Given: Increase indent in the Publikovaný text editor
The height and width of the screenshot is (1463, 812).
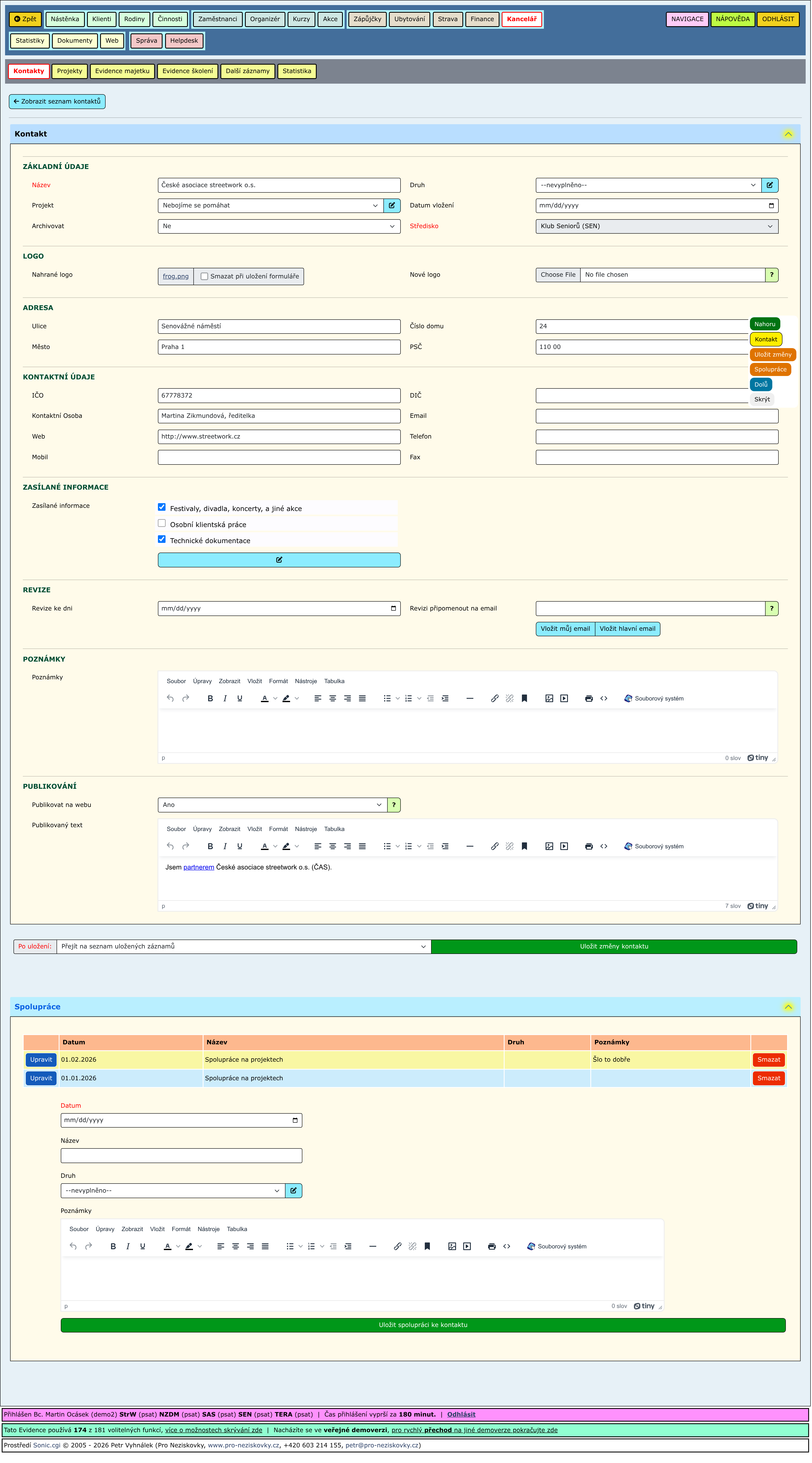Looking at the screenshot, I should (445, 846).
